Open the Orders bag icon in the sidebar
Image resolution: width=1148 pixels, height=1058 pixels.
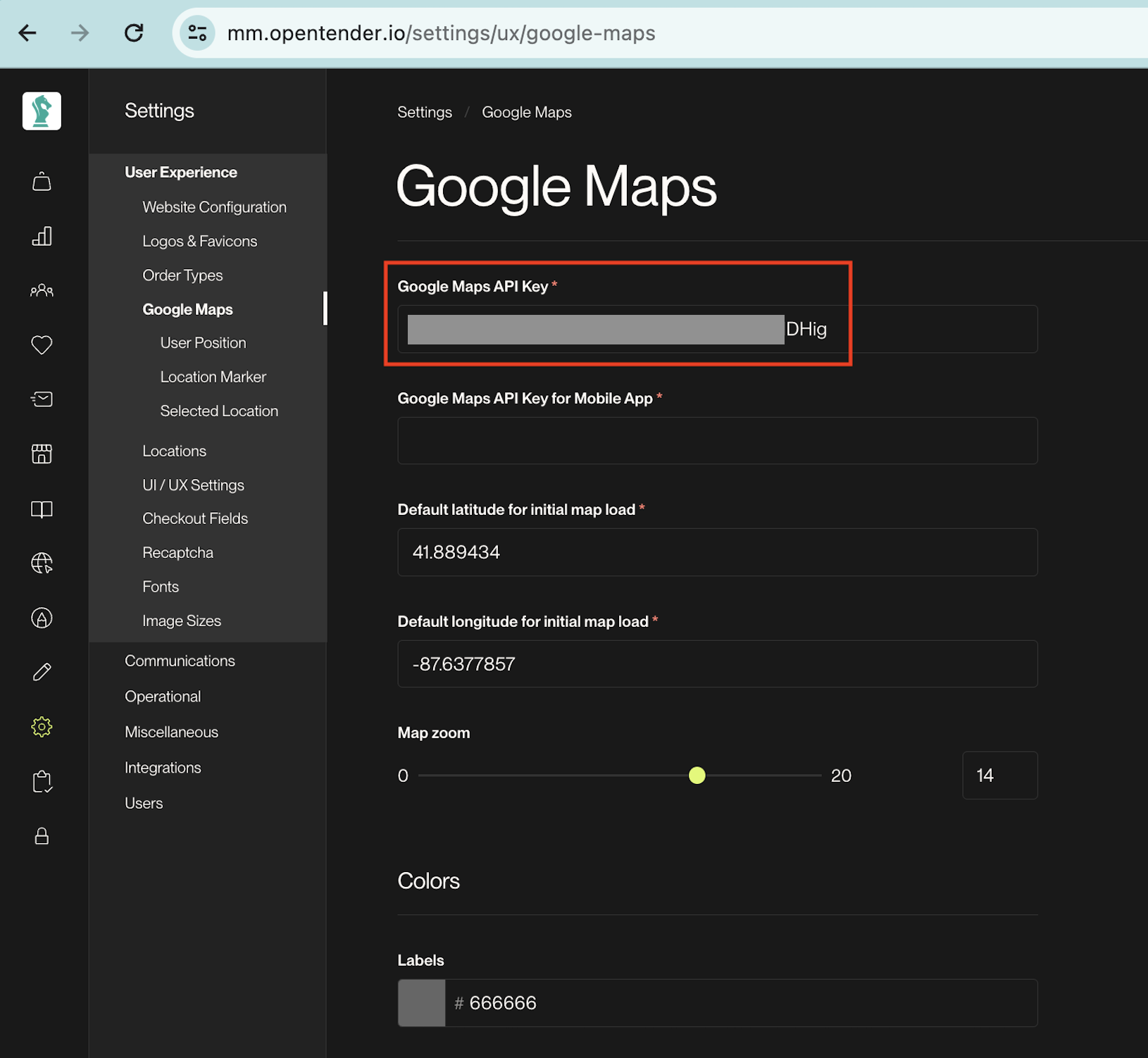pyautogui.click(x=42, y=181)
